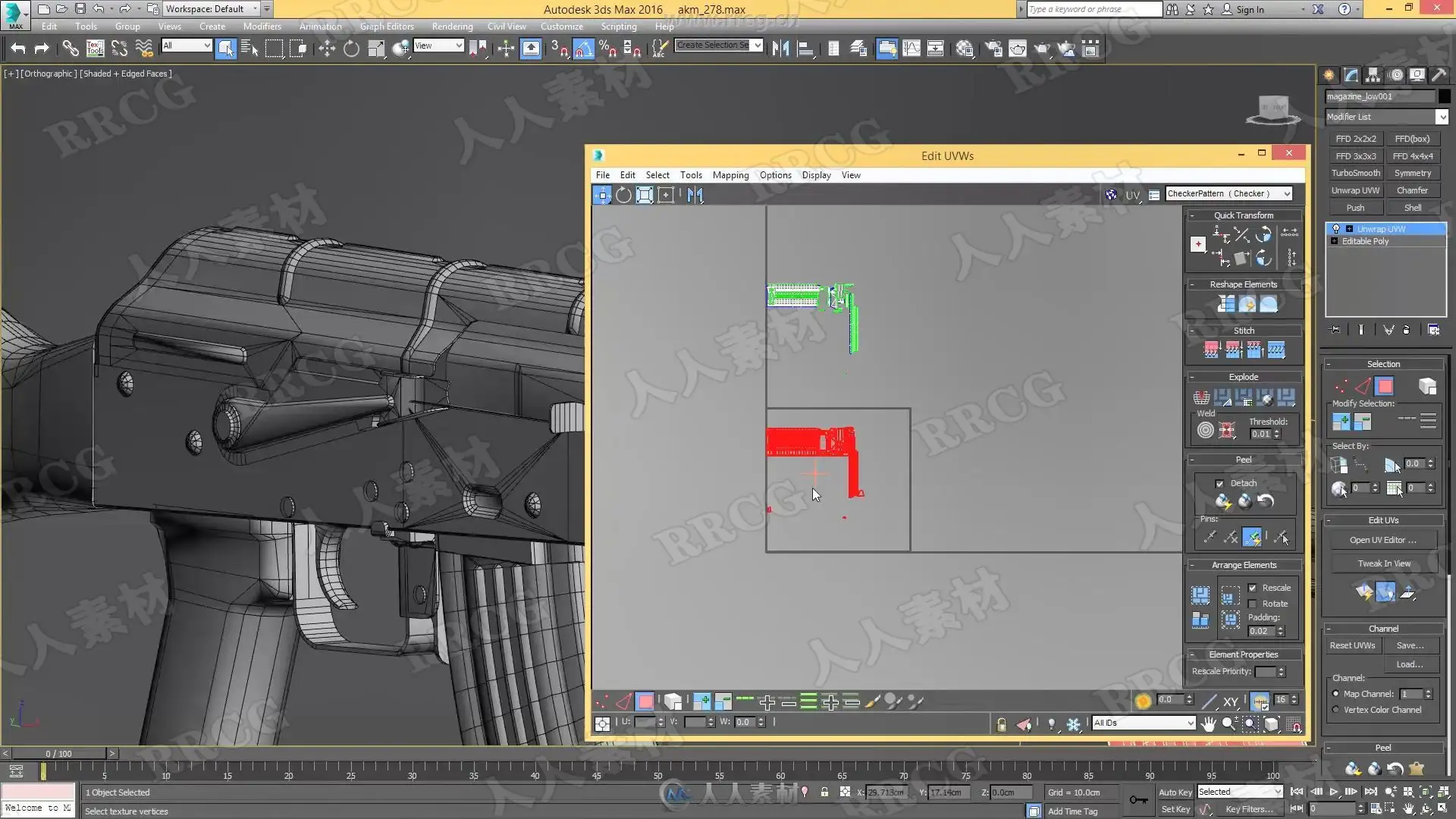Image resolution: width=1456 pixels, height=819 pixels.
Task: Select the Freeform Mode tool in Edit UVWs
Action: tap(666, 196)
